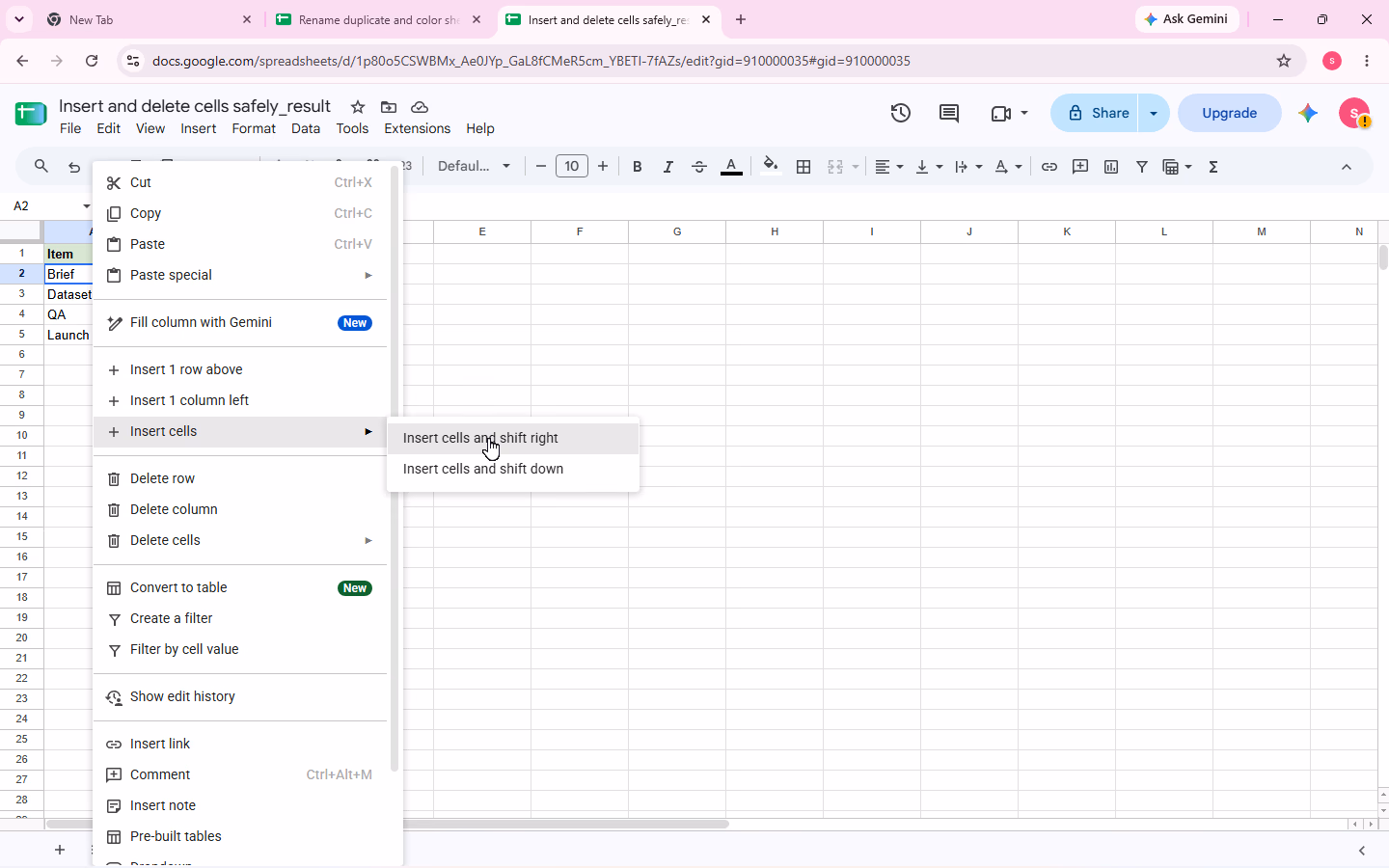Click the move to folder icon
1389x868 pixels.
click(x=389, y=107)
